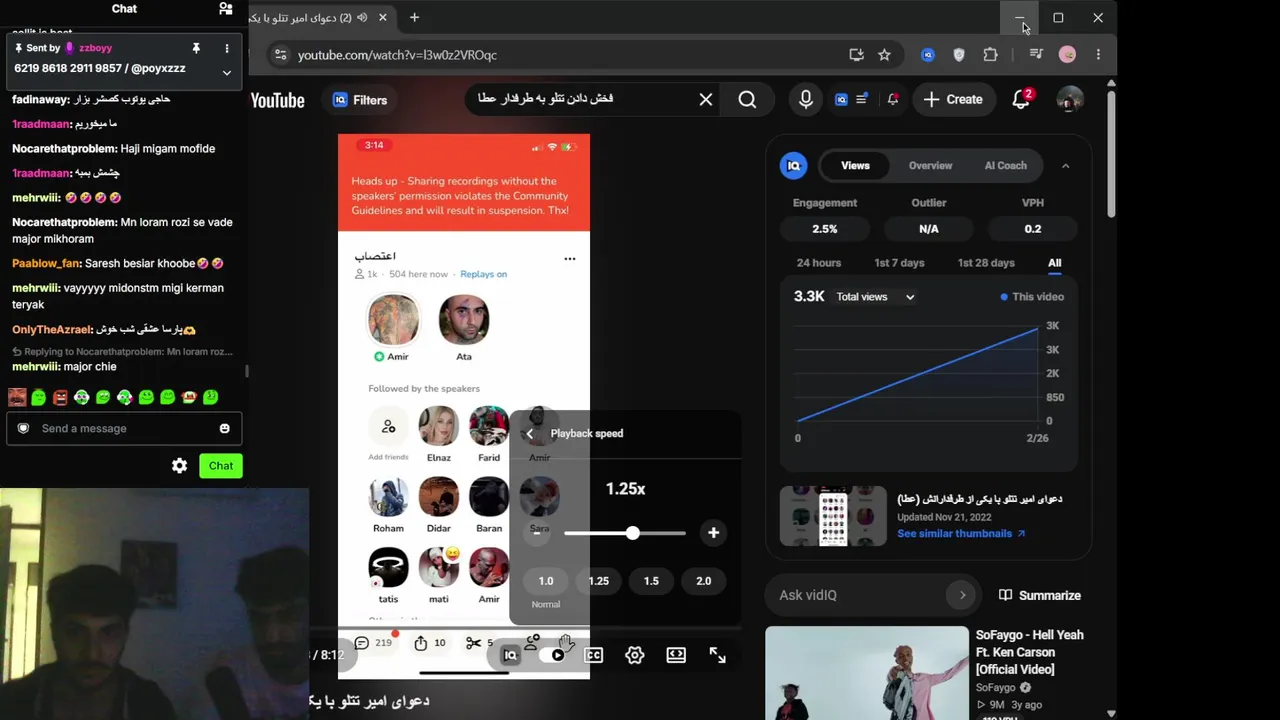Send message with green Chat button
The height and width of the screenshot is (720, 1280).
click(x=221, y=466)
